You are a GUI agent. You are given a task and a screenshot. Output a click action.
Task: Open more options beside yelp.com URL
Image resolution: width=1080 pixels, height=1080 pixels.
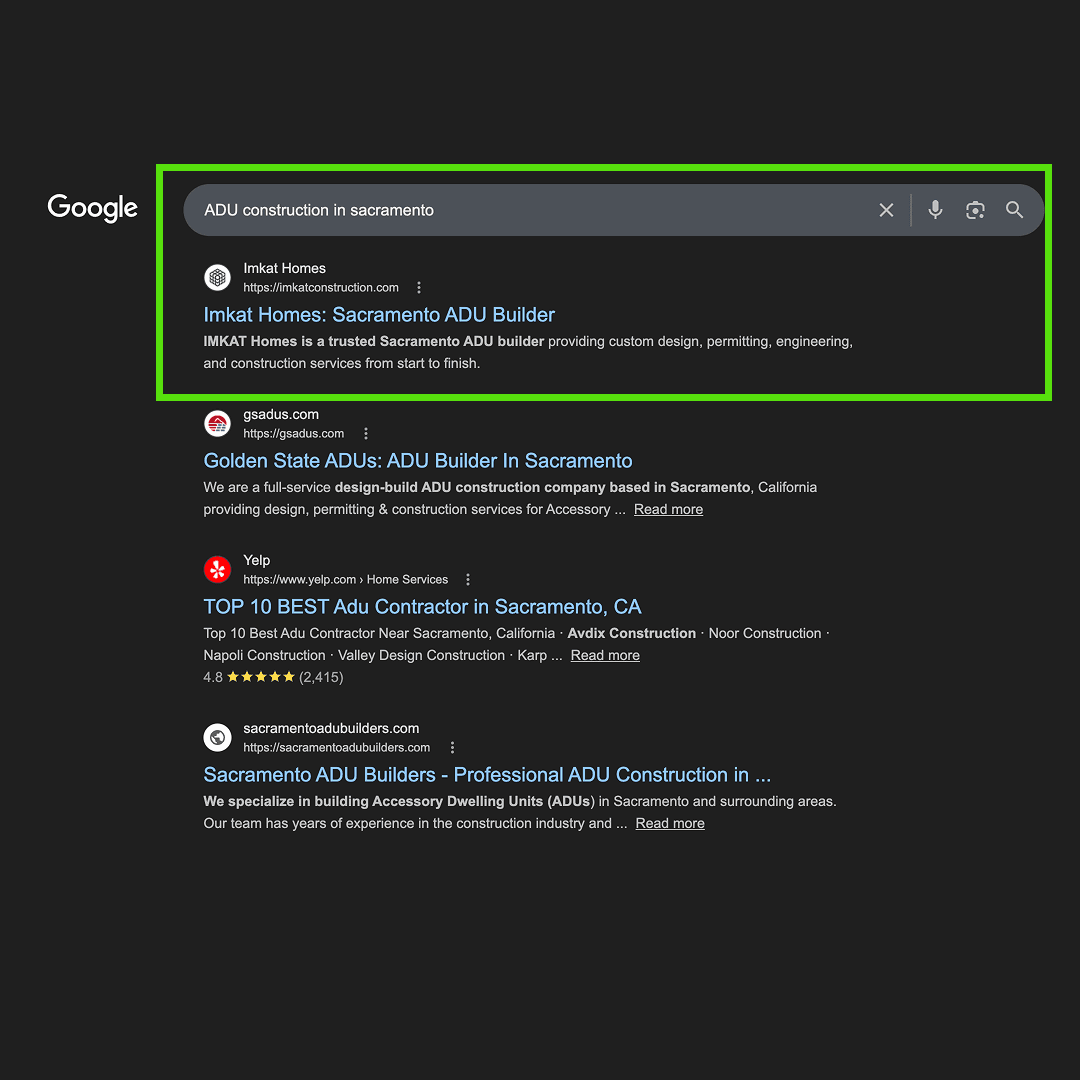coord(468,579)
